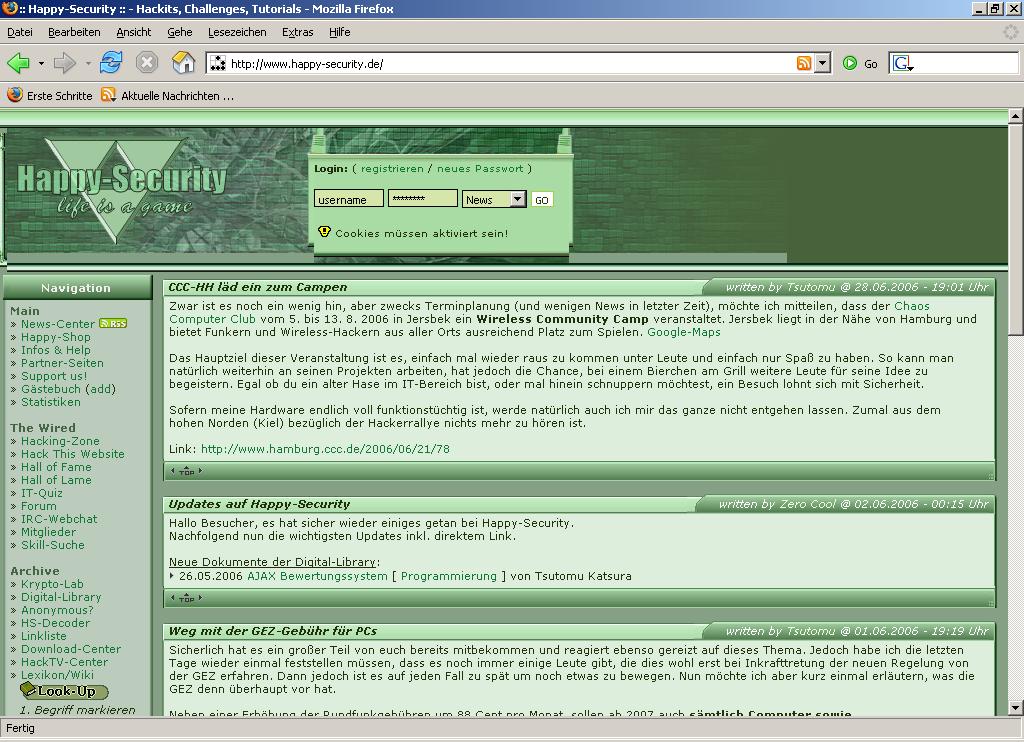Click the TOP arrow under Updates article
The width and height of the screenshot is (1024, 742).
click(187, 598)
